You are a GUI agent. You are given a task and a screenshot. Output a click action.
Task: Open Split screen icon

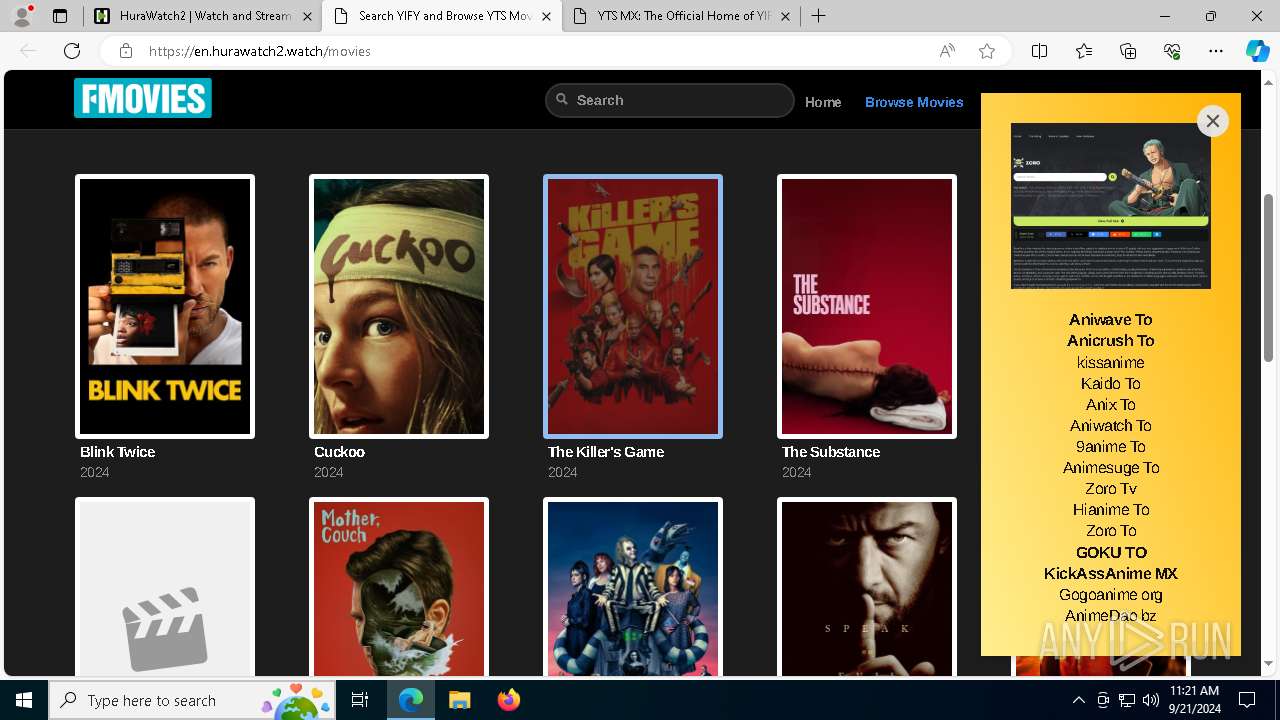point(1039,51)
